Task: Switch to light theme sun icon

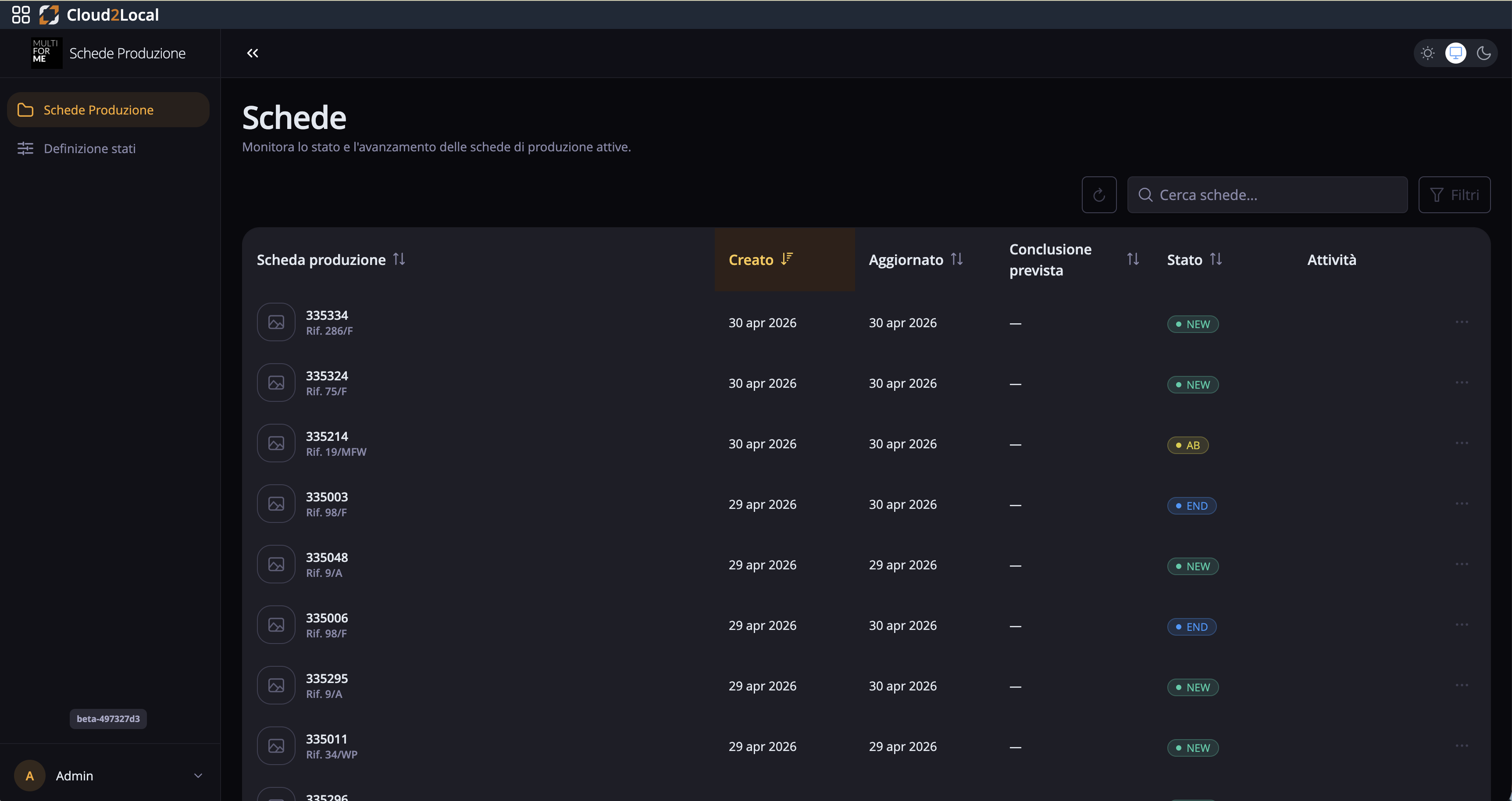Action: [1427, 54]
